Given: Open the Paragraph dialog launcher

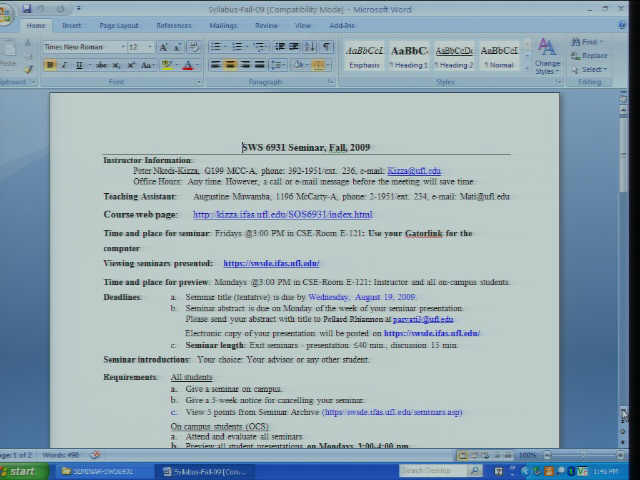Looking at the screenshot, I should (331, 82).
